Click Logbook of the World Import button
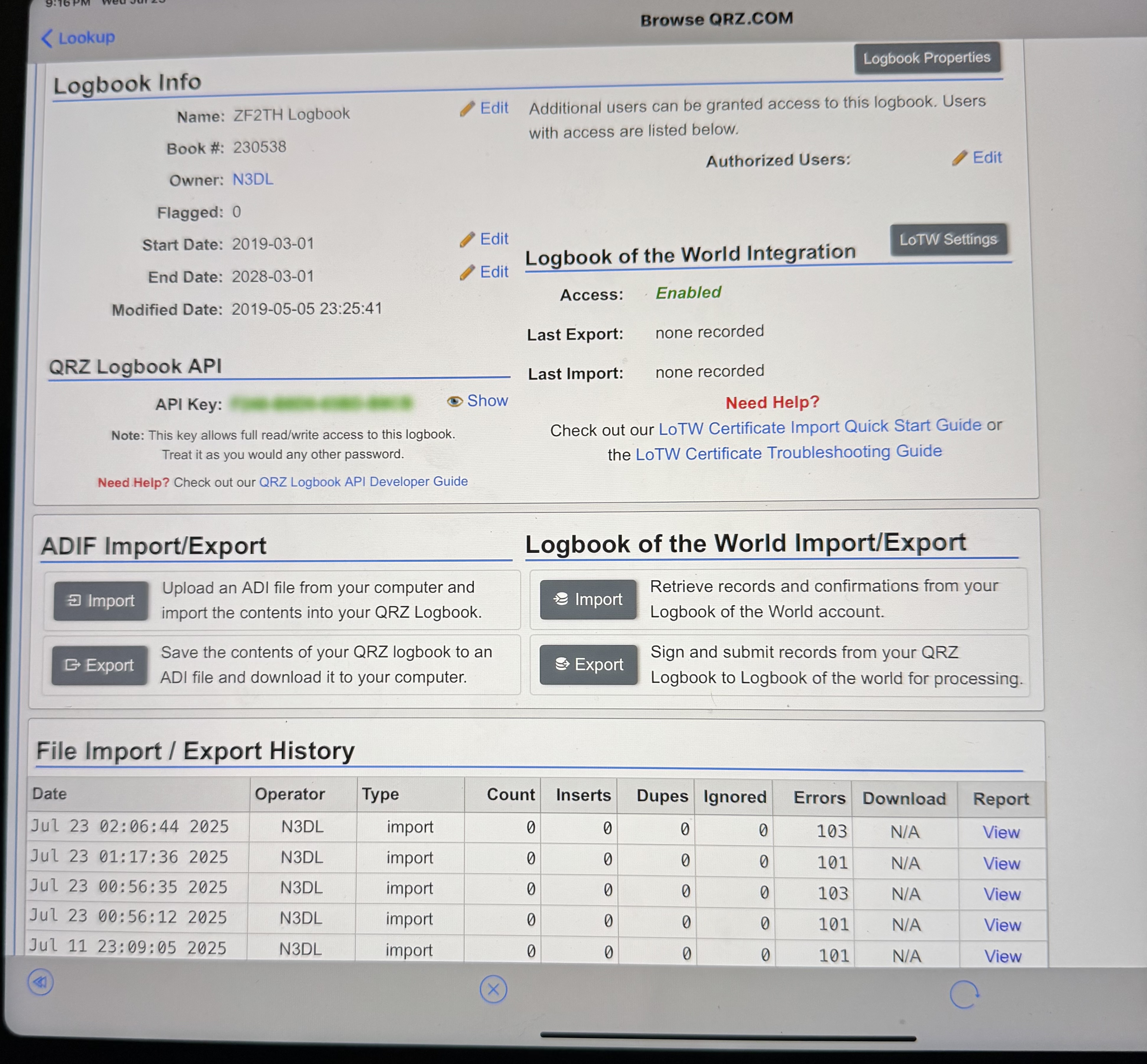 coord(588,599)
